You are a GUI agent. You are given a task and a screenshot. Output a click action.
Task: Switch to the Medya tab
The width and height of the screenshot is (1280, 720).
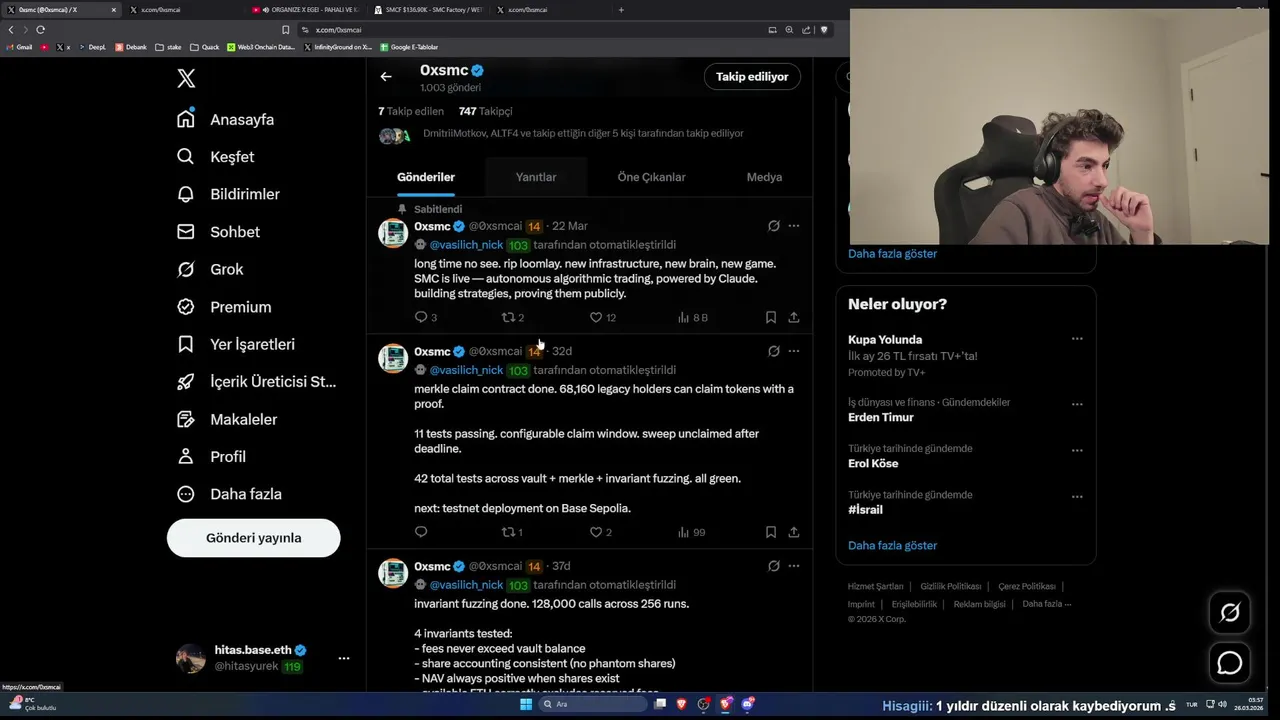pos(764,177)
